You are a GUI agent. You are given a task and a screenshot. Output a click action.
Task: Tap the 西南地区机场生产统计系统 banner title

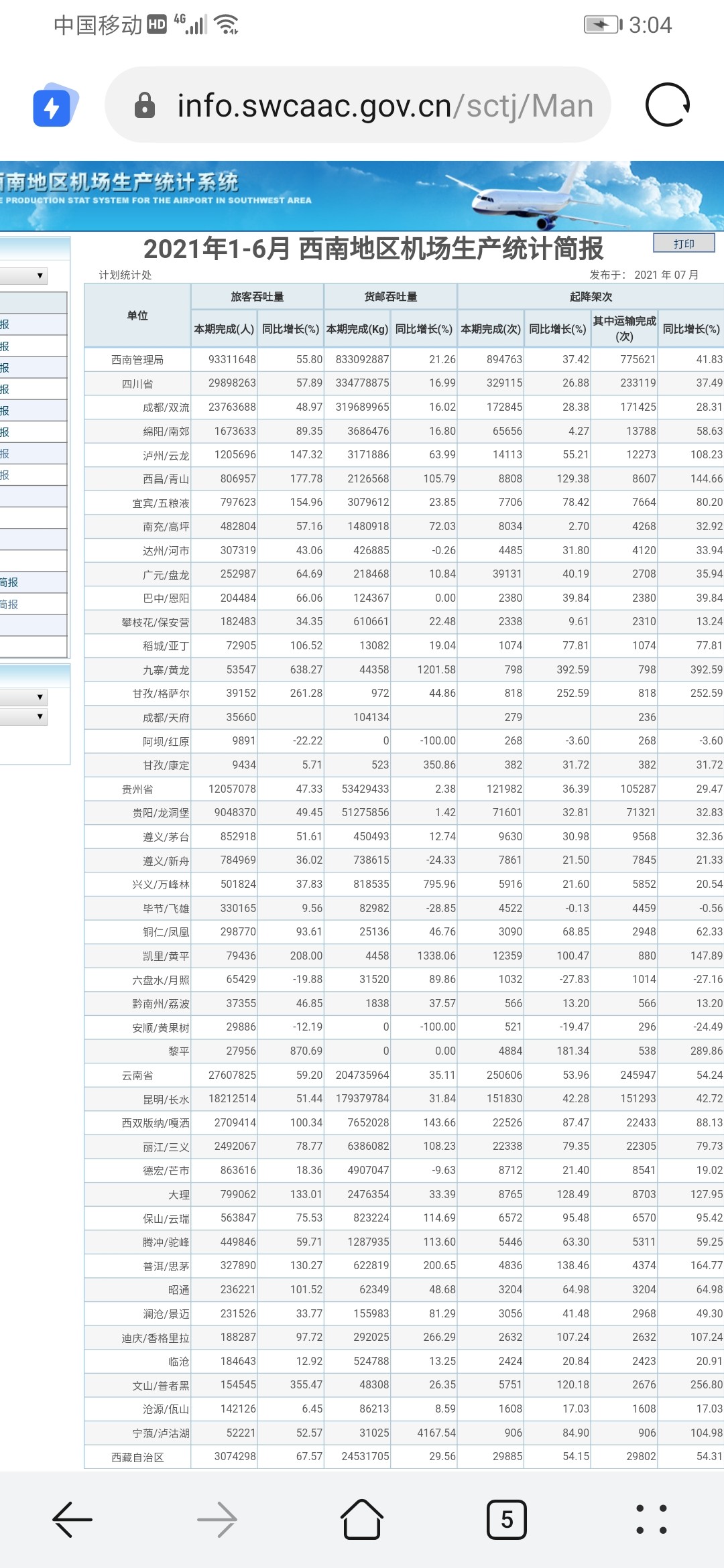pos(121,182)
